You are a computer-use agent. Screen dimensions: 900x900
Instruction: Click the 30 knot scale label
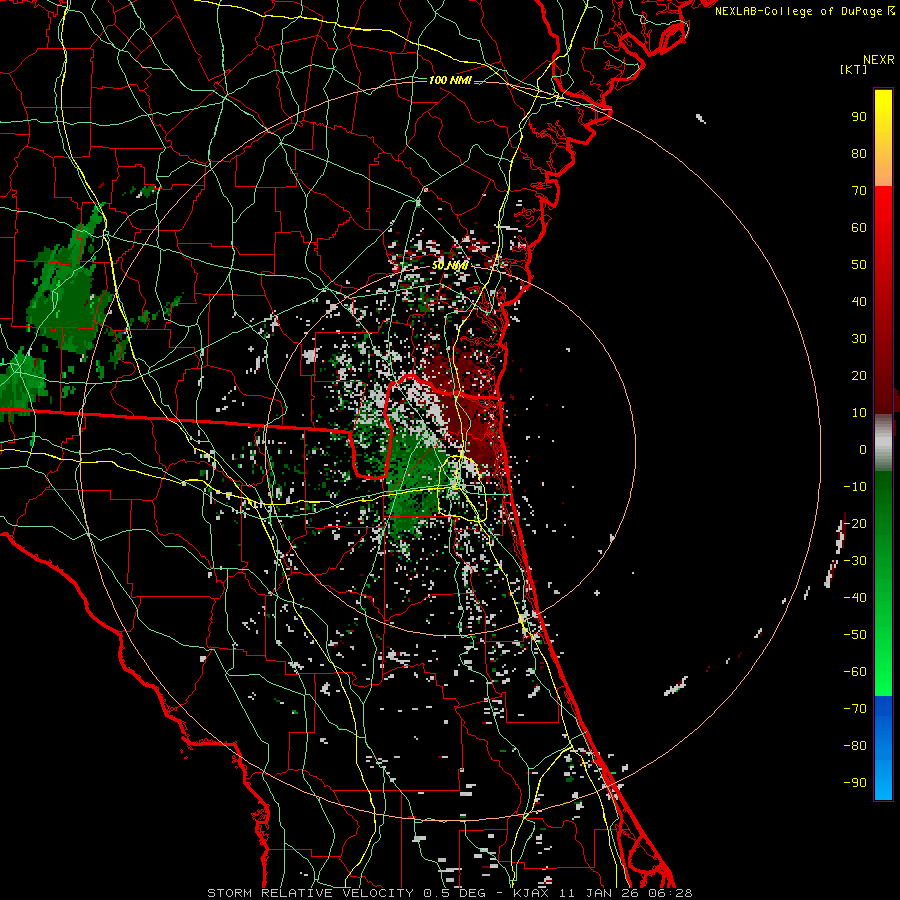tap(859, 339)
